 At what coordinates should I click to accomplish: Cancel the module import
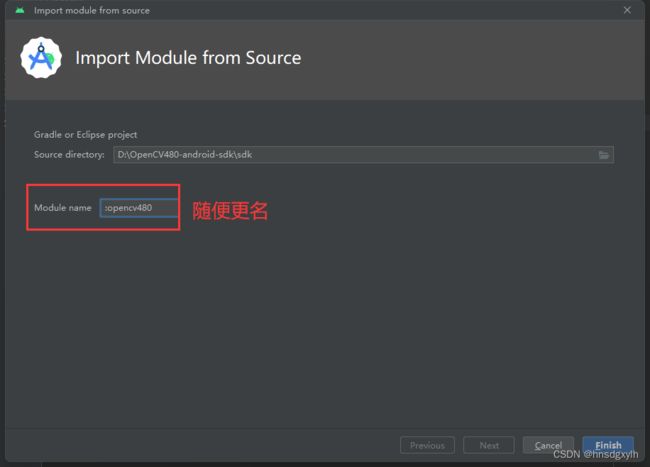(x=548, y=445)
